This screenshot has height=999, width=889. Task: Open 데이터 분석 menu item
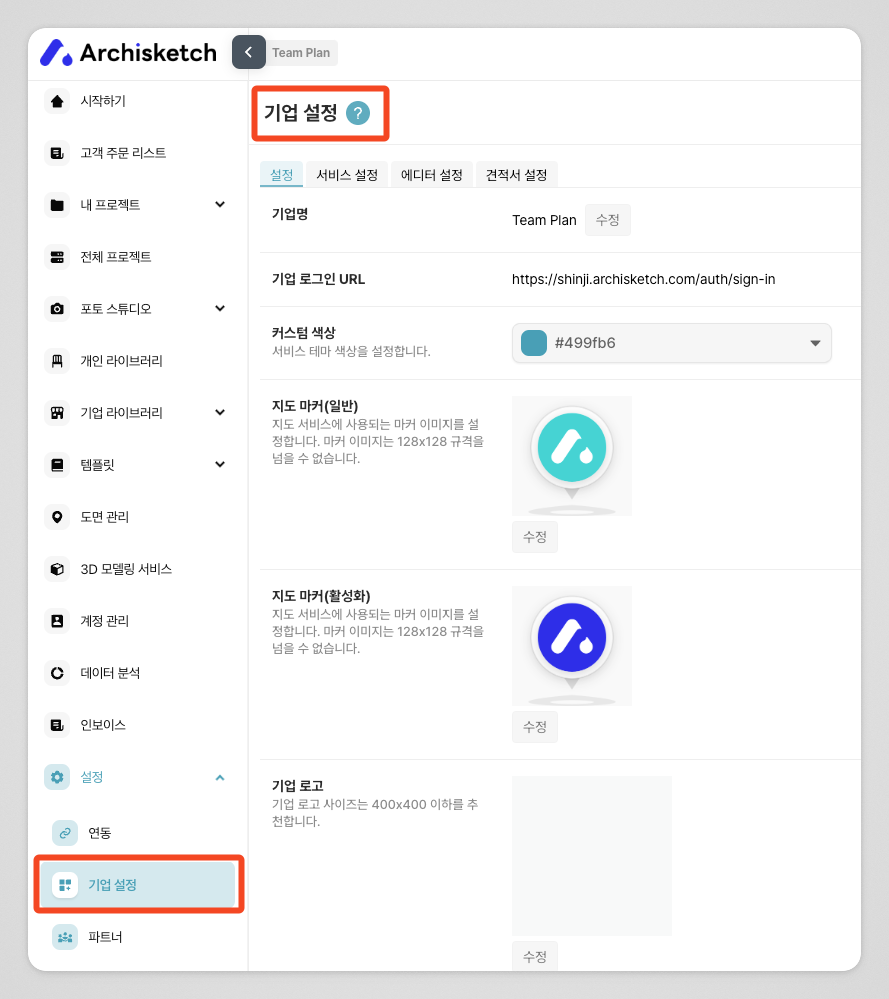click(110, 673)
